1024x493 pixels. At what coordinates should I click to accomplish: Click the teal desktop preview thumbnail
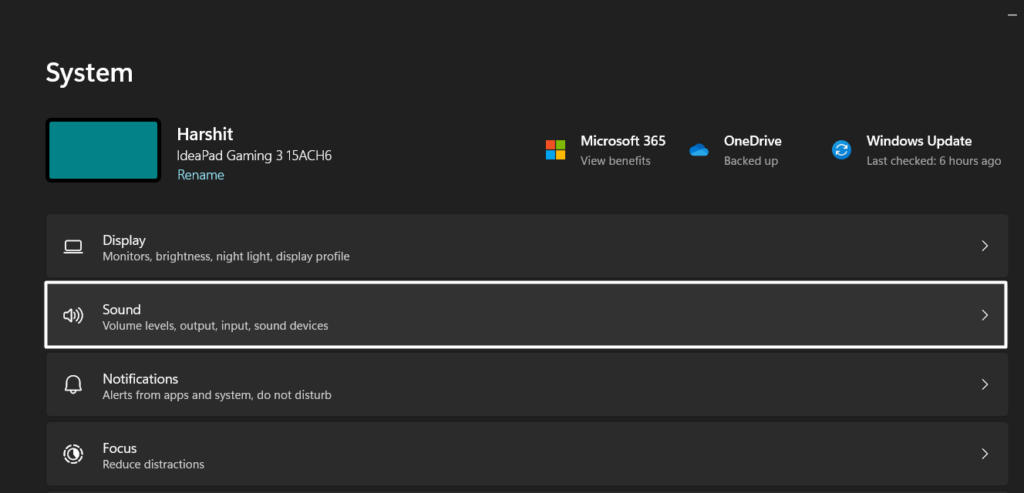point(103,150)
